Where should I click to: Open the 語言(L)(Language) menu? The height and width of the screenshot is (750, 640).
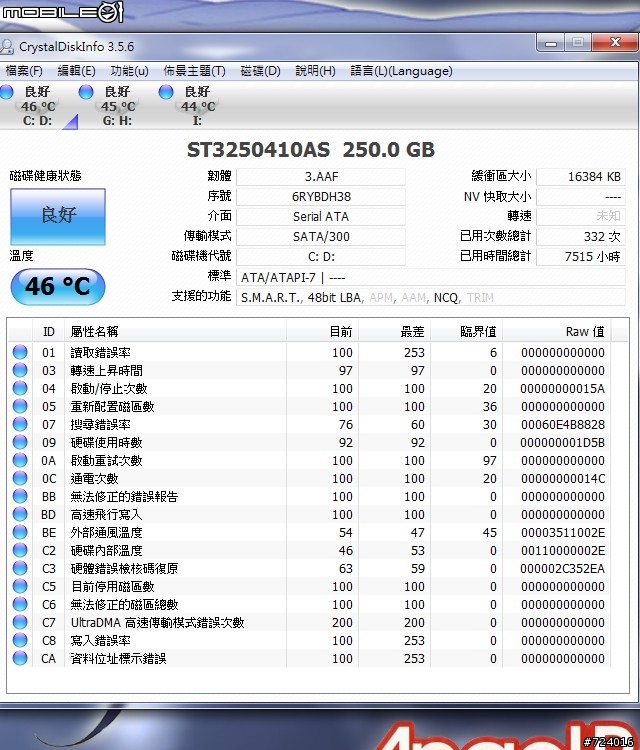point(401,71)
